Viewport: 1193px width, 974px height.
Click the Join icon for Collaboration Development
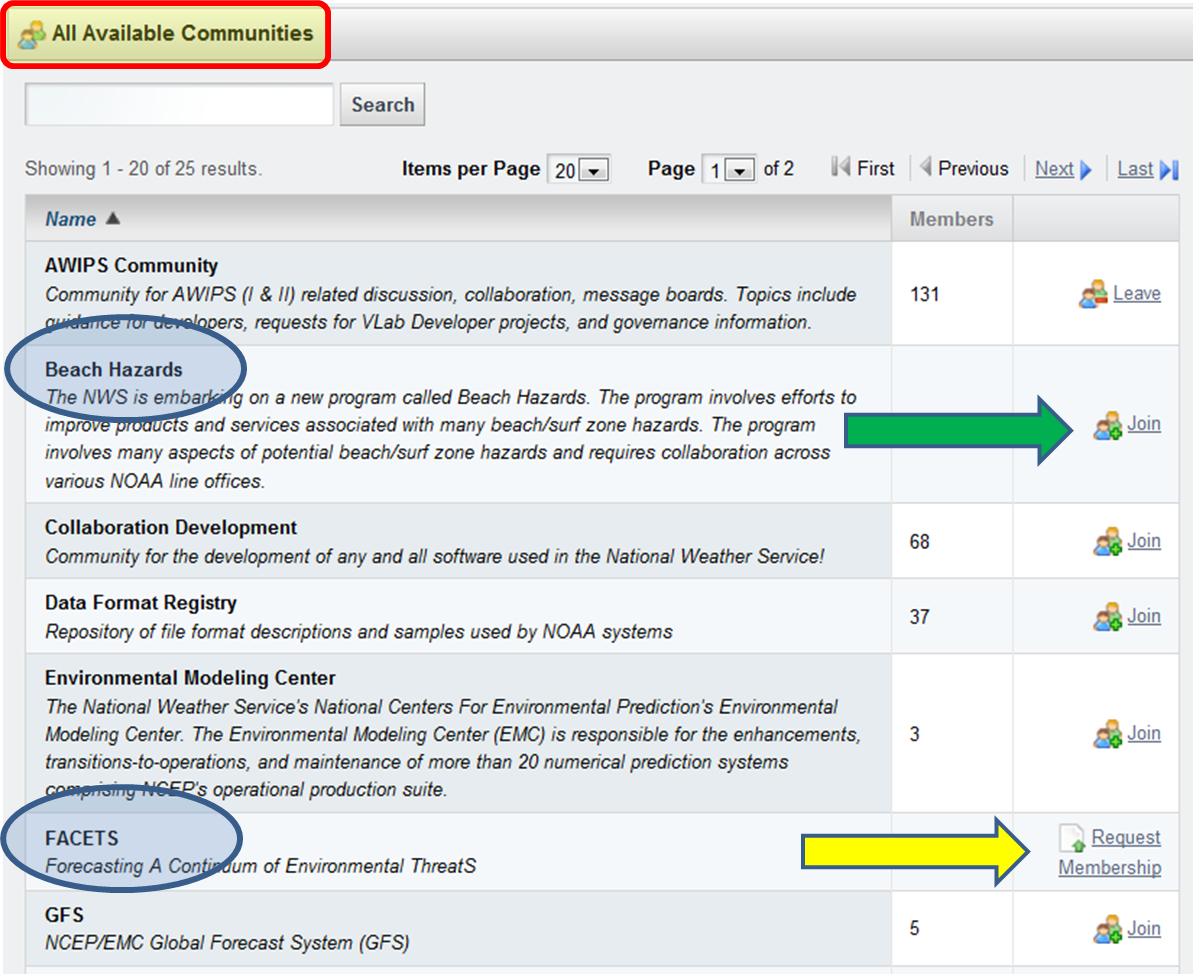[x=1108, y=542]
